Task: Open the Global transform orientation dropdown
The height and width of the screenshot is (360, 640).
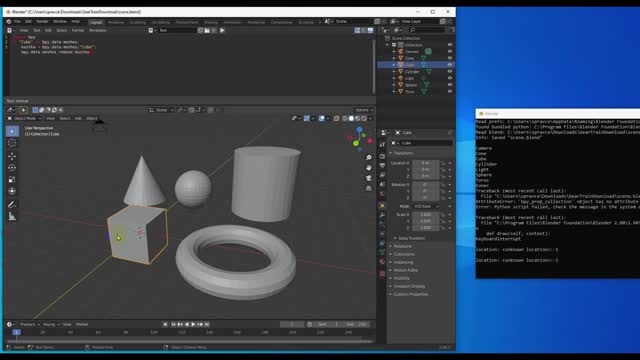Action: [162, 110]
